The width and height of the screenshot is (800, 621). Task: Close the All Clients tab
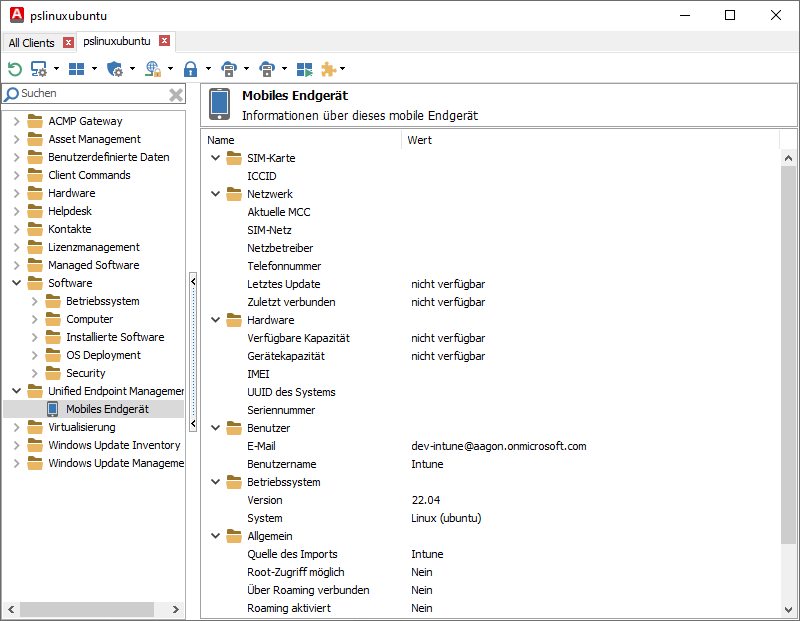click(66, 42)
